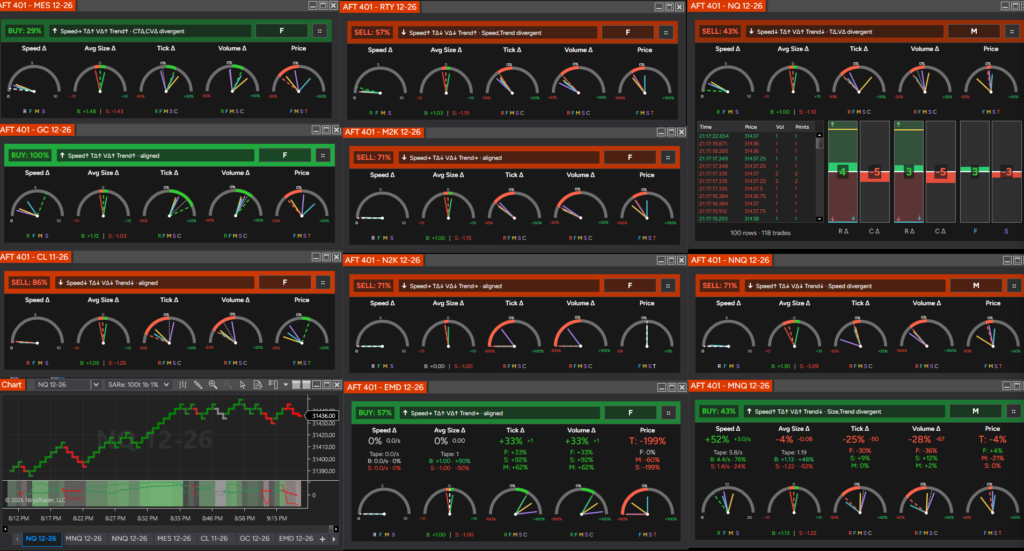Screen dimensions: 1024x551
Task: Click the S bar showing -3 in NQ panel
Action: (x=1006, y=172)
